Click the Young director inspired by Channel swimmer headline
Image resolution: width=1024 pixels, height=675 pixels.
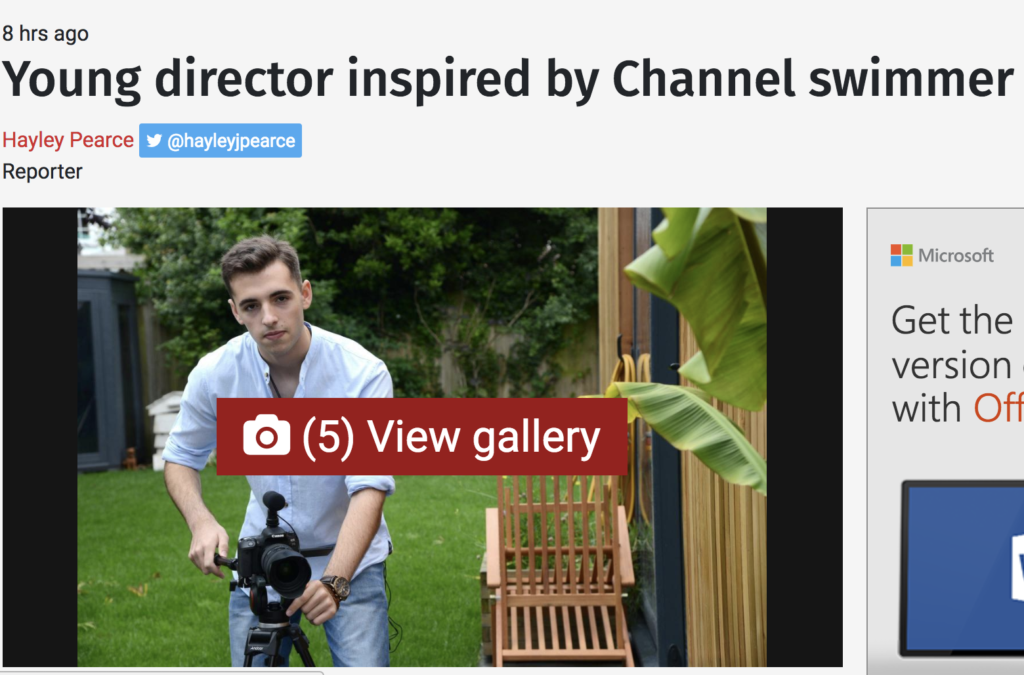point(507,79)
